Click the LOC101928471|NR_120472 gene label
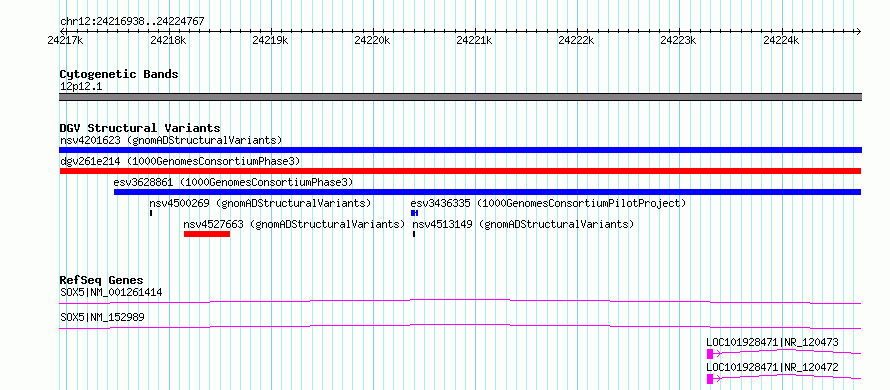The height and width of the screenshot is (390, 890). pyautogui.click(x=772, y=367)
